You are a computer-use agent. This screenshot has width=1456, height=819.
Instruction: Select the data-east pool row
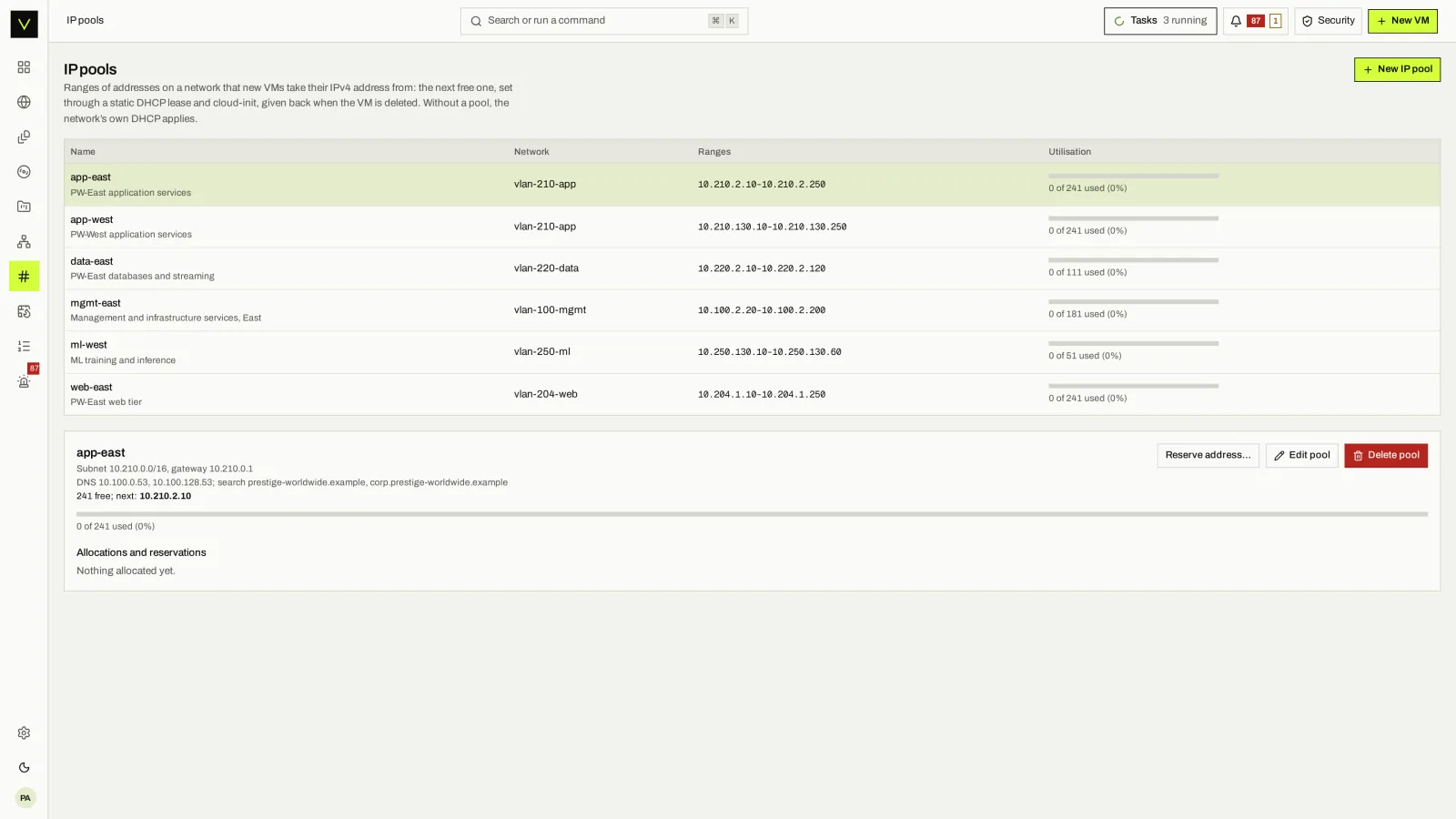[x=752, y=268]
